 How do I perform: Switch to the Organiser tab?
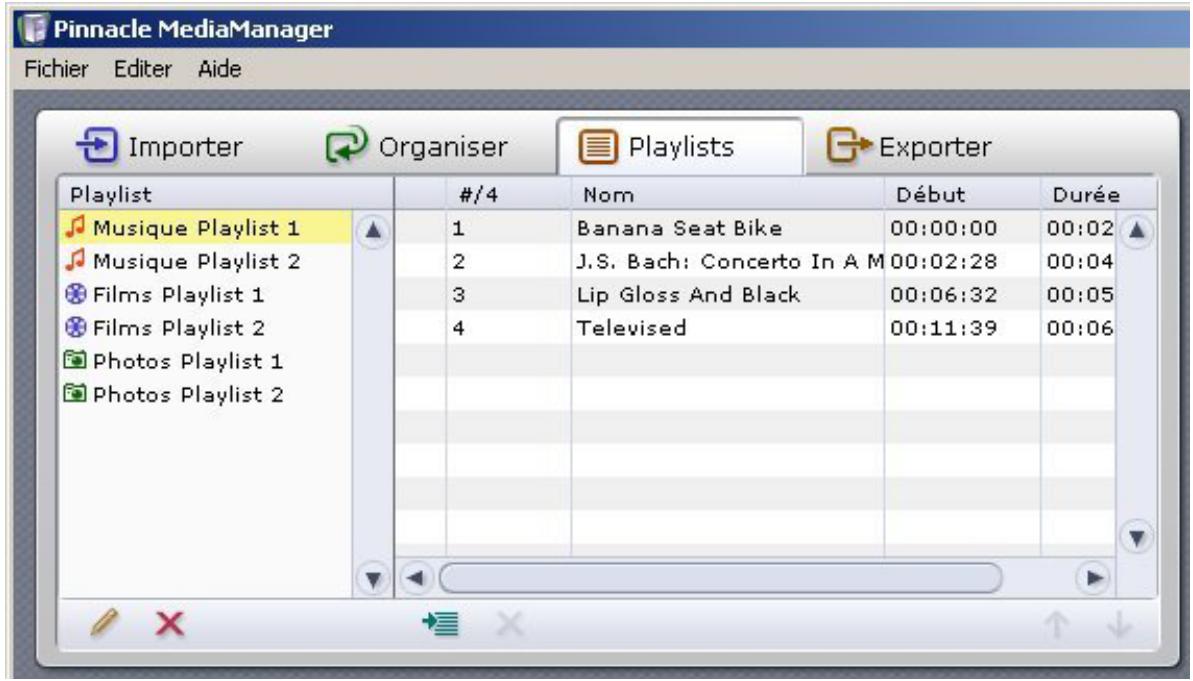417,146
